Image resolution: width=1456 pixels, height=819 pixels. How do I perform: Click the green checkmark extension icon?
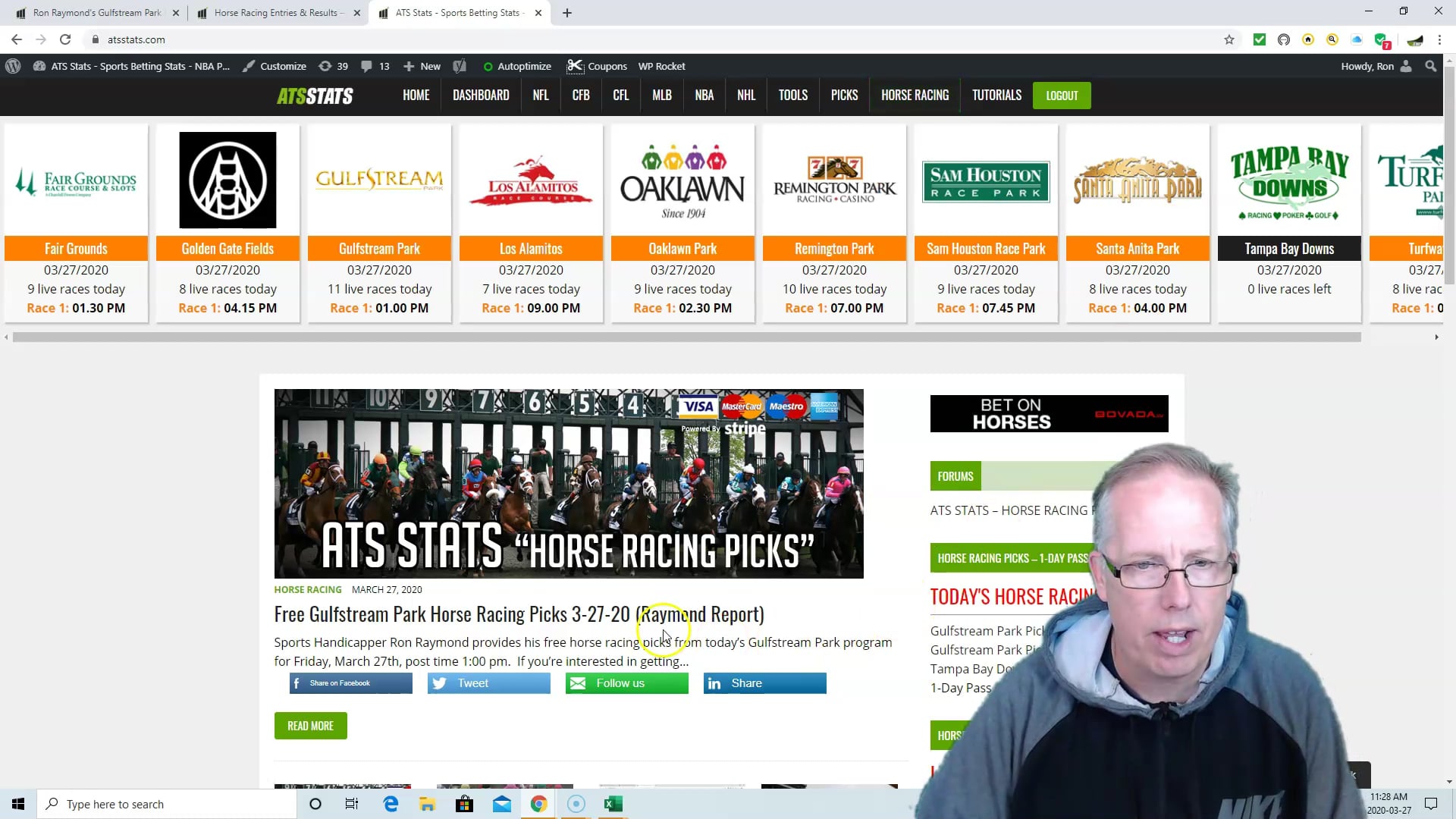[1260, 39]
